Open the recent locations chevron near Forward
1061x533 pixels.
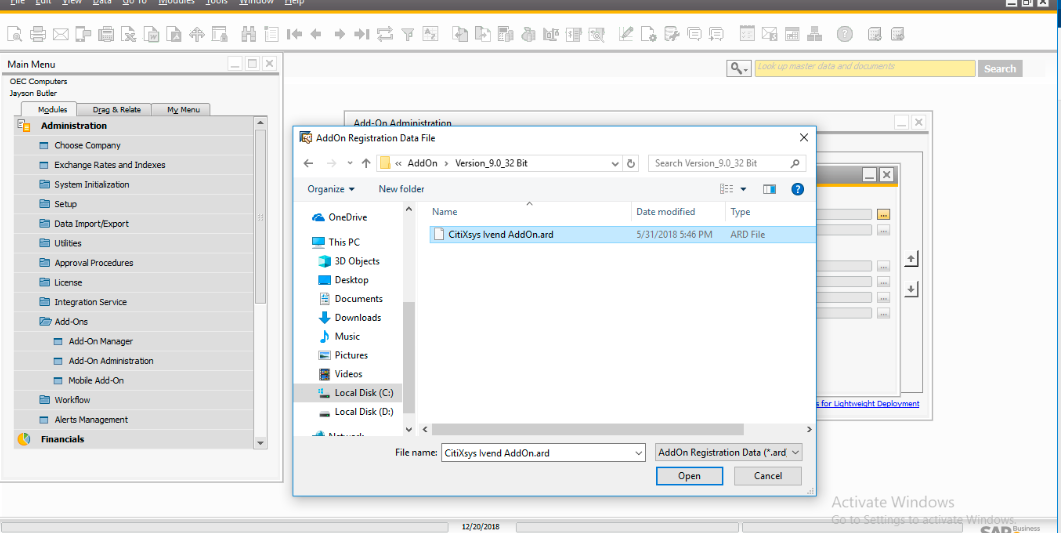coord(350,163)
